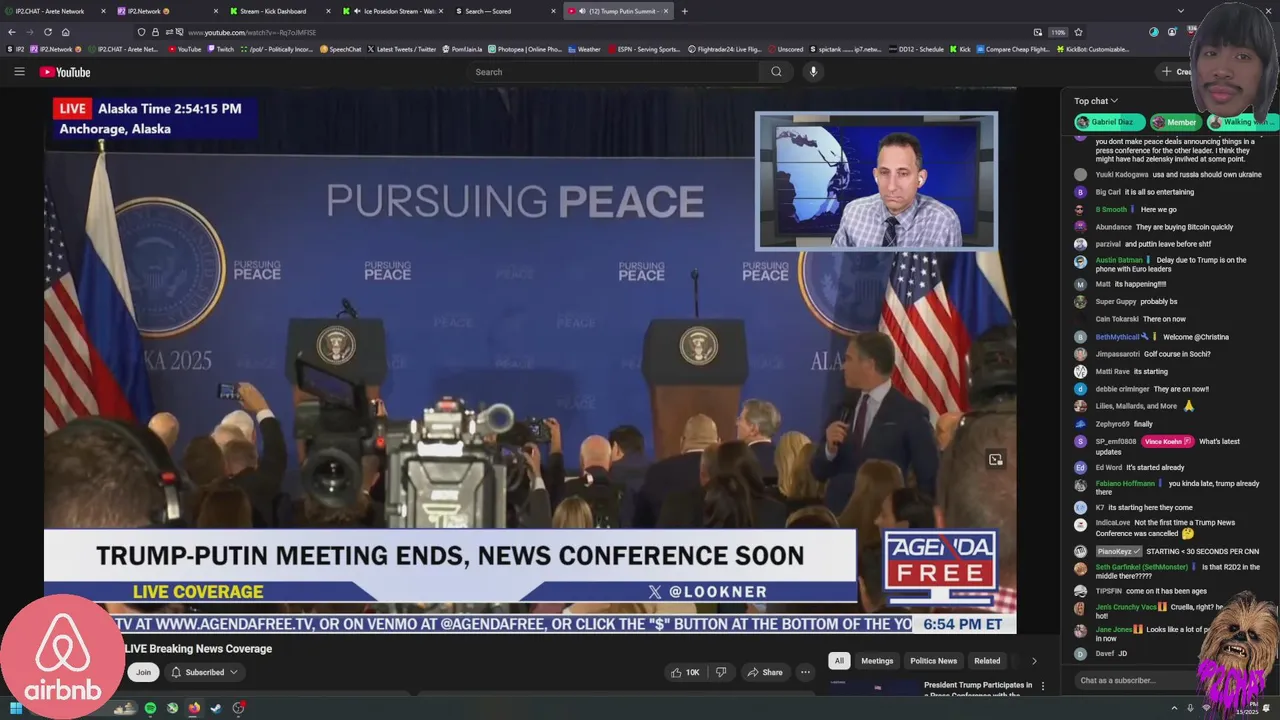Viewport: 1280px width, 720px height.
Task: Open the Member chat ticker chip
Action: 1174,122
